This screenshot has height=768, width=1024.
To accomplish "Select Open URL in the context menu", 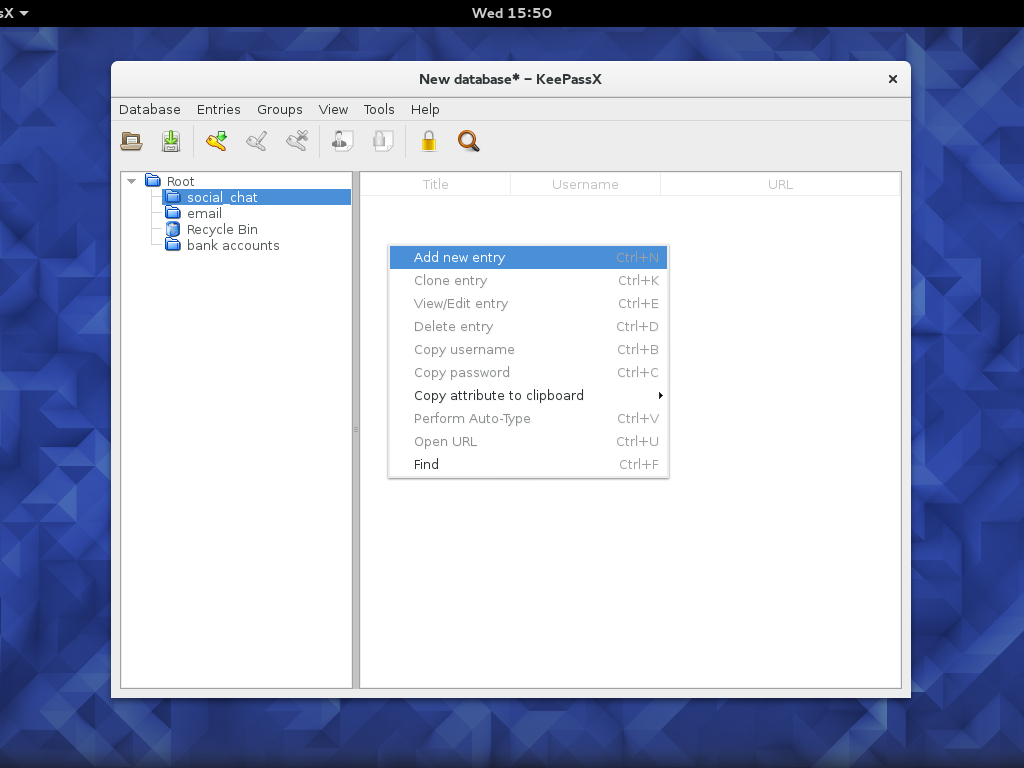I will point(528,441).
